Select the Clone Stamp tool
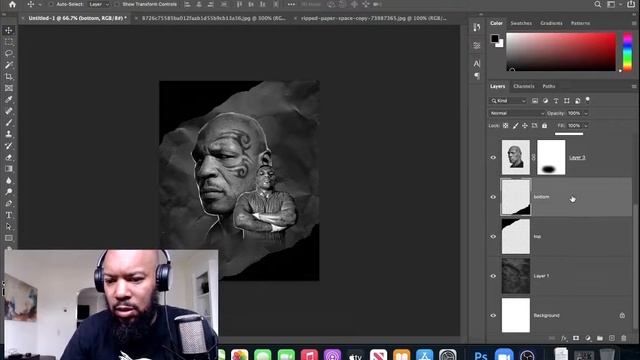 coord(9,134)
